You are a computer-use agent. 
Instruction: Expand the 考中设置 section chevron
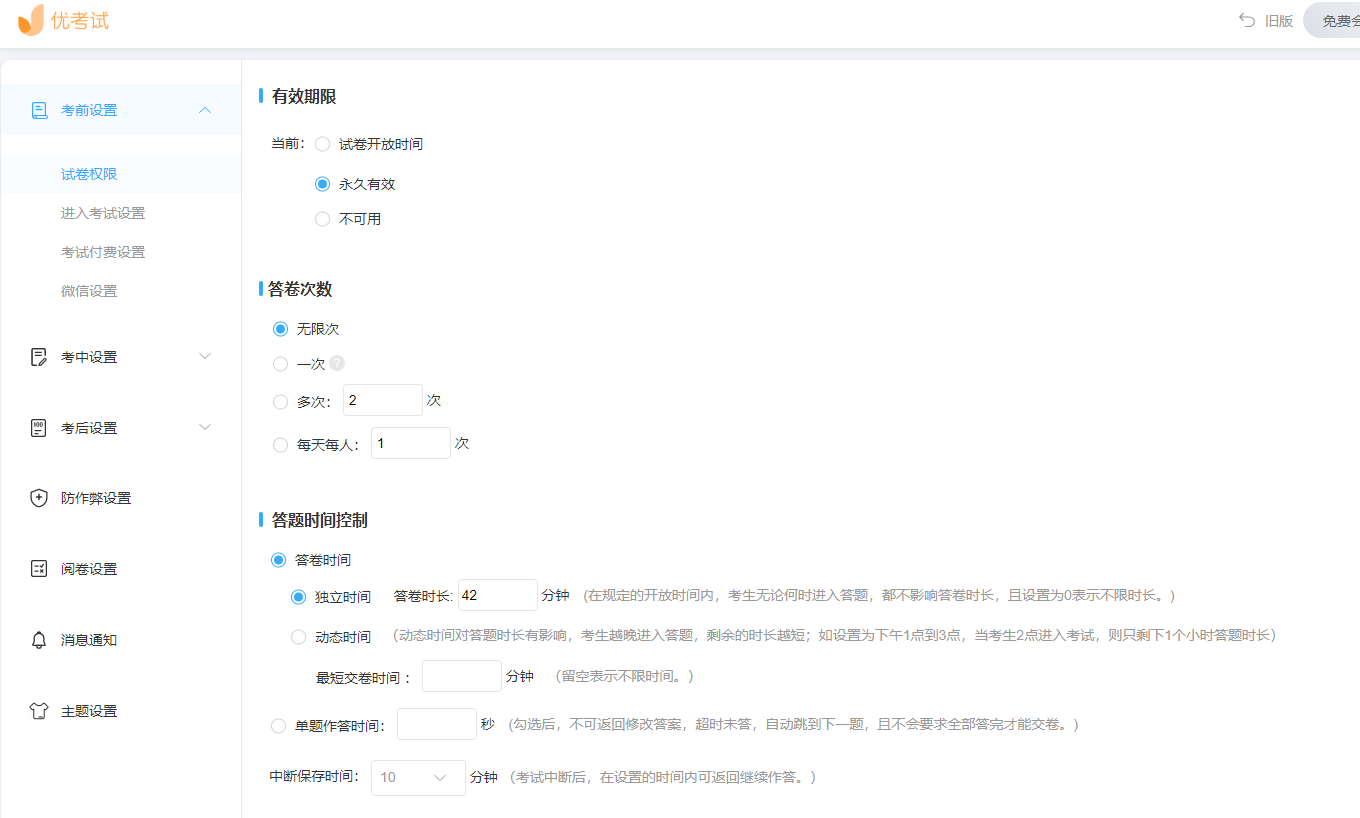tap(205, 356)
